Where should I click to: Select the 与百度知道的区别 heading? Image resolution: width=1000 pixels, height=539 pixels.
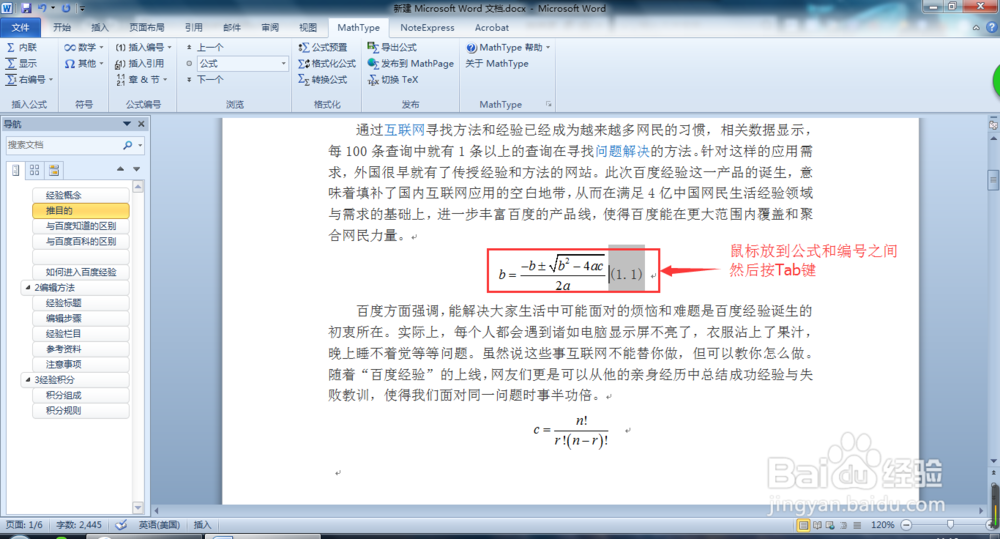pos(80,226)
